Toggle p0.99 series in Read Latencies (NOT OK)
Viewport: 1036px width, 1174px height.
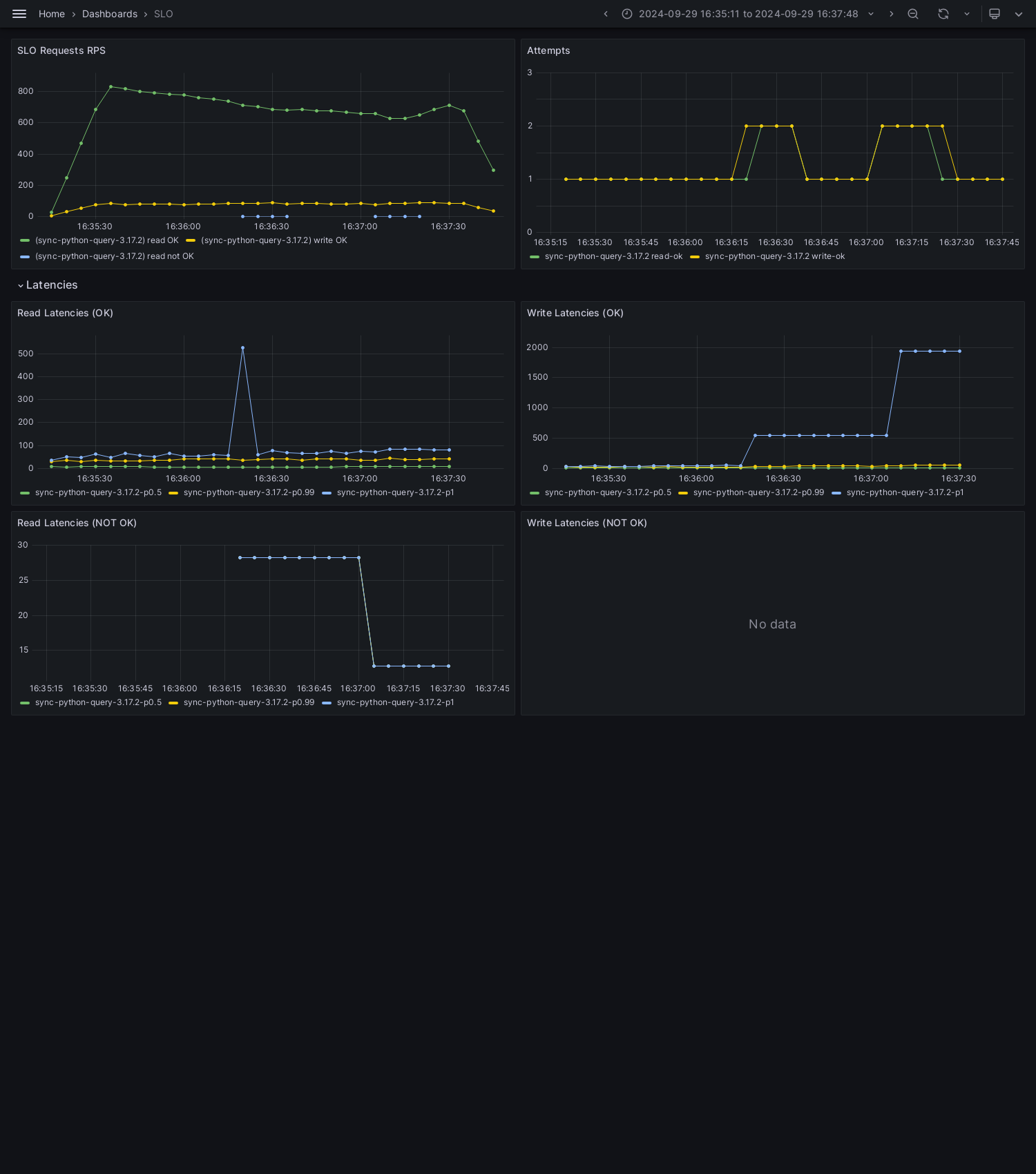coord(249,702)
